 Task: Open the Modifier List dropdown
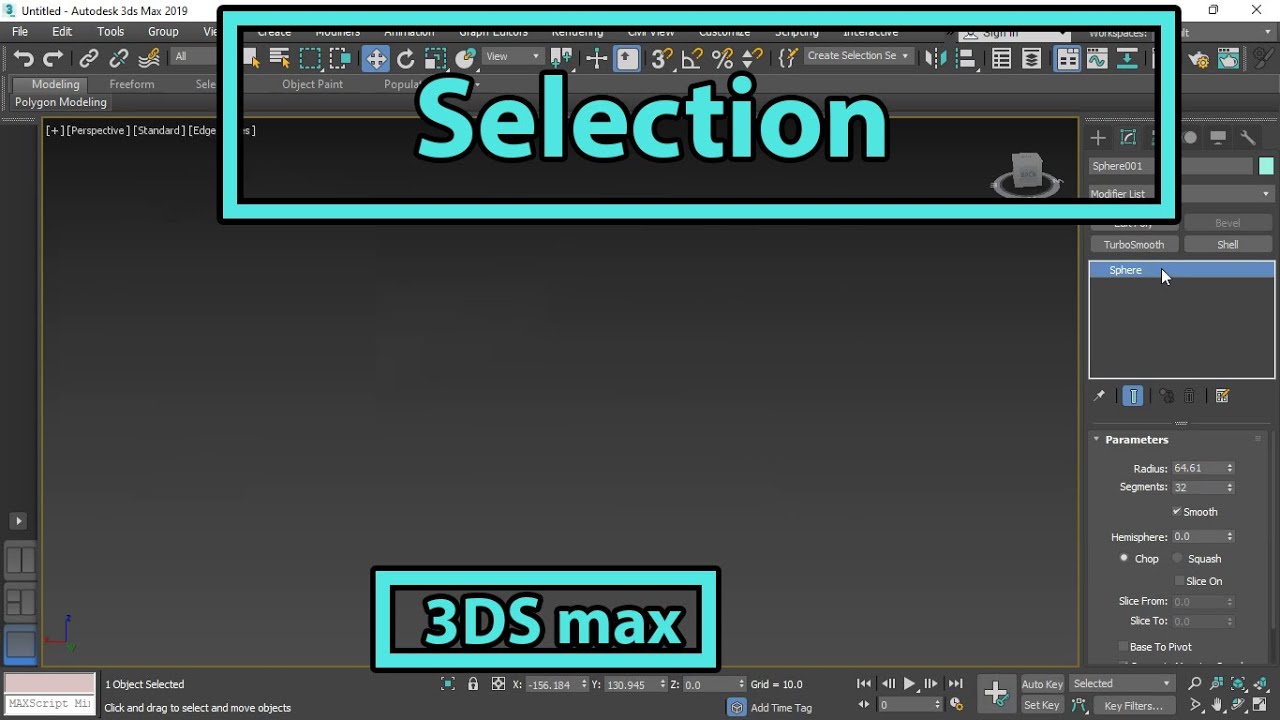point(1181,194)
